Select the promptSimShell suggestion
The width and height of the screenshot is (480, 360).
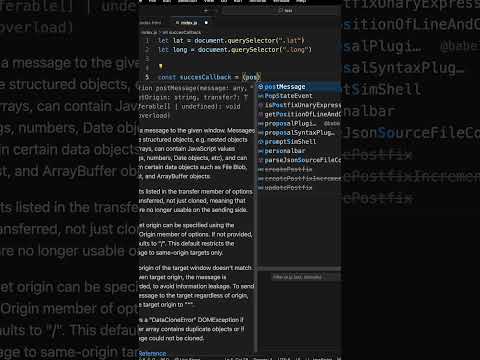tap(299, 142)
